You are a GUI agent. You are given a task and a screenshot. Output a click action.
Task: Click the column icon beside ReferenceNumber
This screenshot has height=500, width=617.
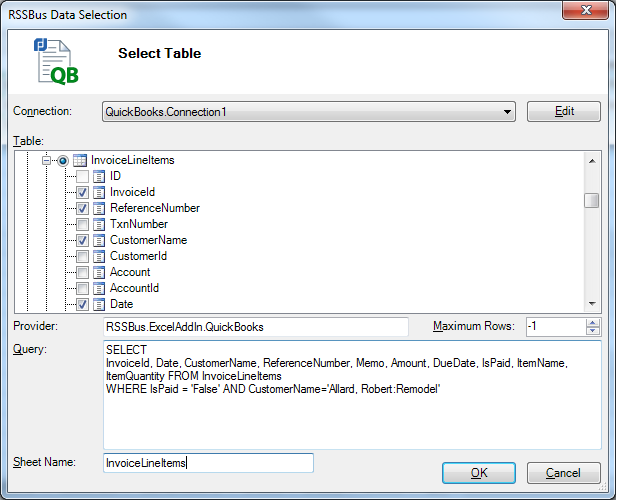coord(99,208)
